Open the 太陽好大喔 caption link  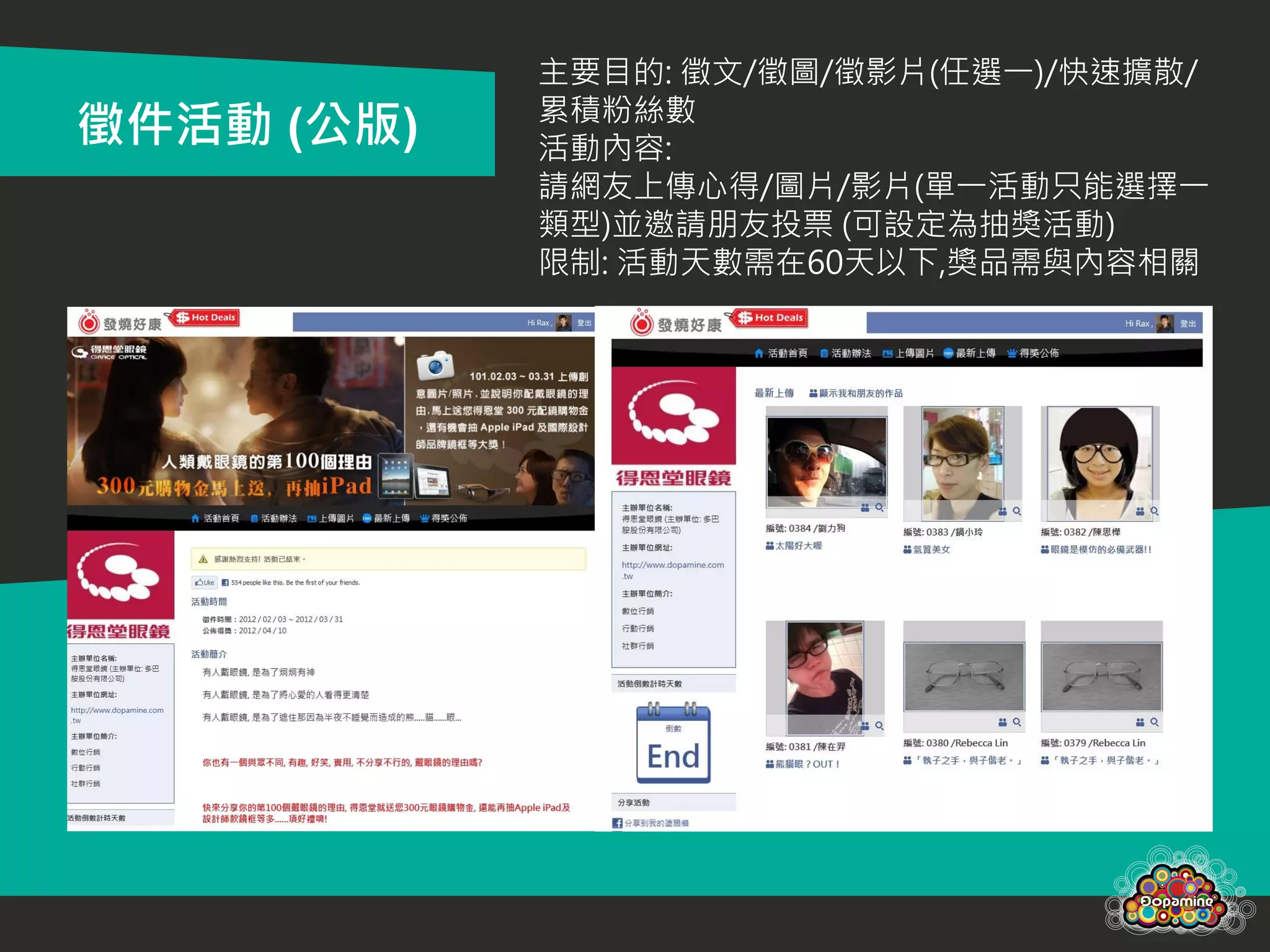(794, 545)
